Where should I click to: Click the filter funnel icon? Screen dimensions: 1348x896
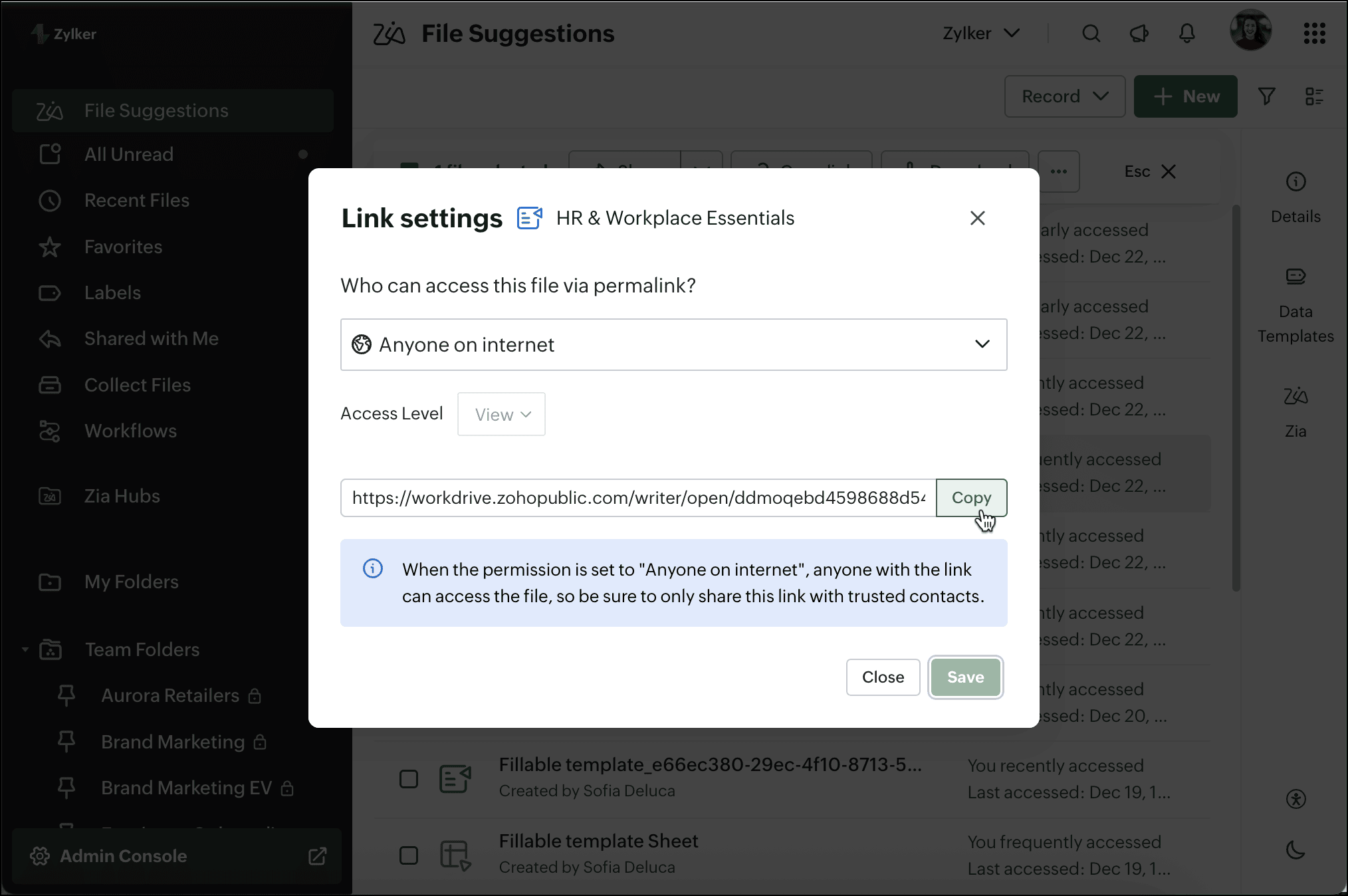tap(1267, 97)
